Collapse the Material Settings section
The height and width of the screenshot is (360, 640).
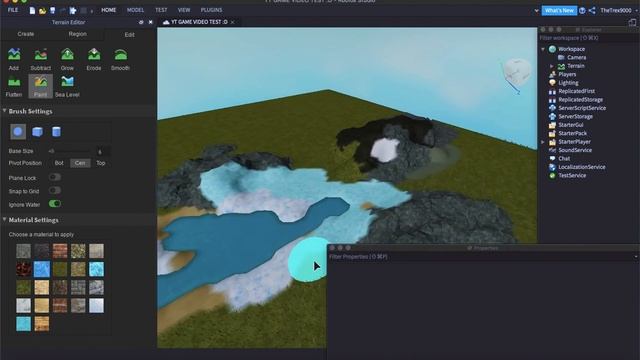(x=4, y=220)
